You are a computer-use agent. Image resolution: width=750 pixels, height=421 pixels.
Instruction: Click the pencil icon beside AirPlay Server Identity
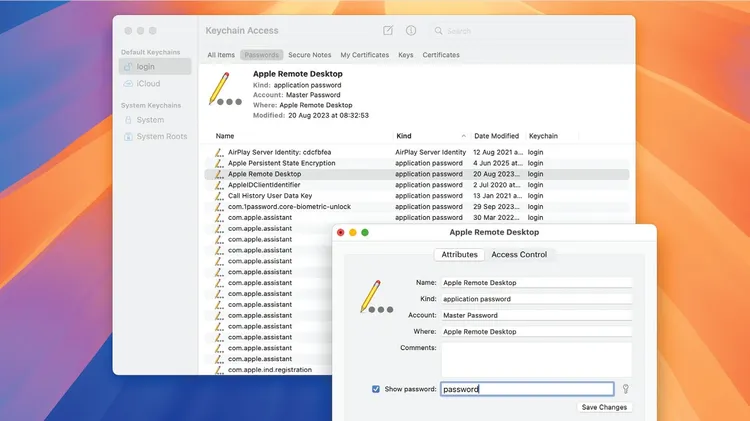click(x=219, y=152)
